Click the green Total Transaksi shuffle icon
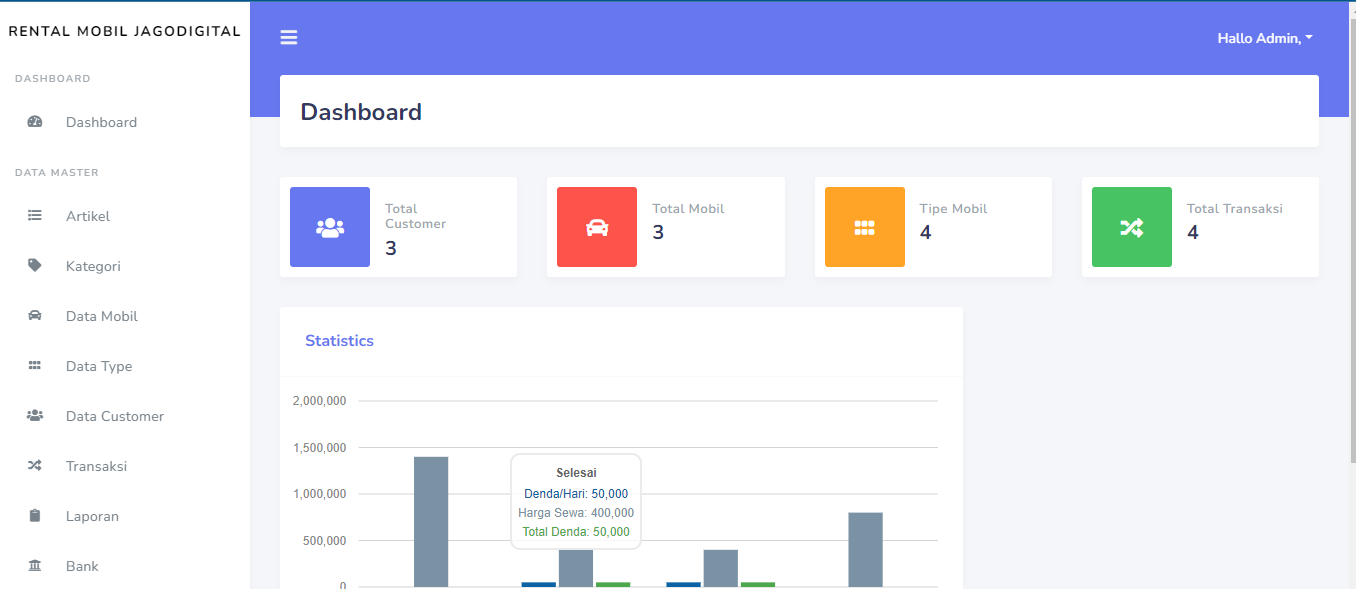The image size is (1356, 589). click(1132, 227)
